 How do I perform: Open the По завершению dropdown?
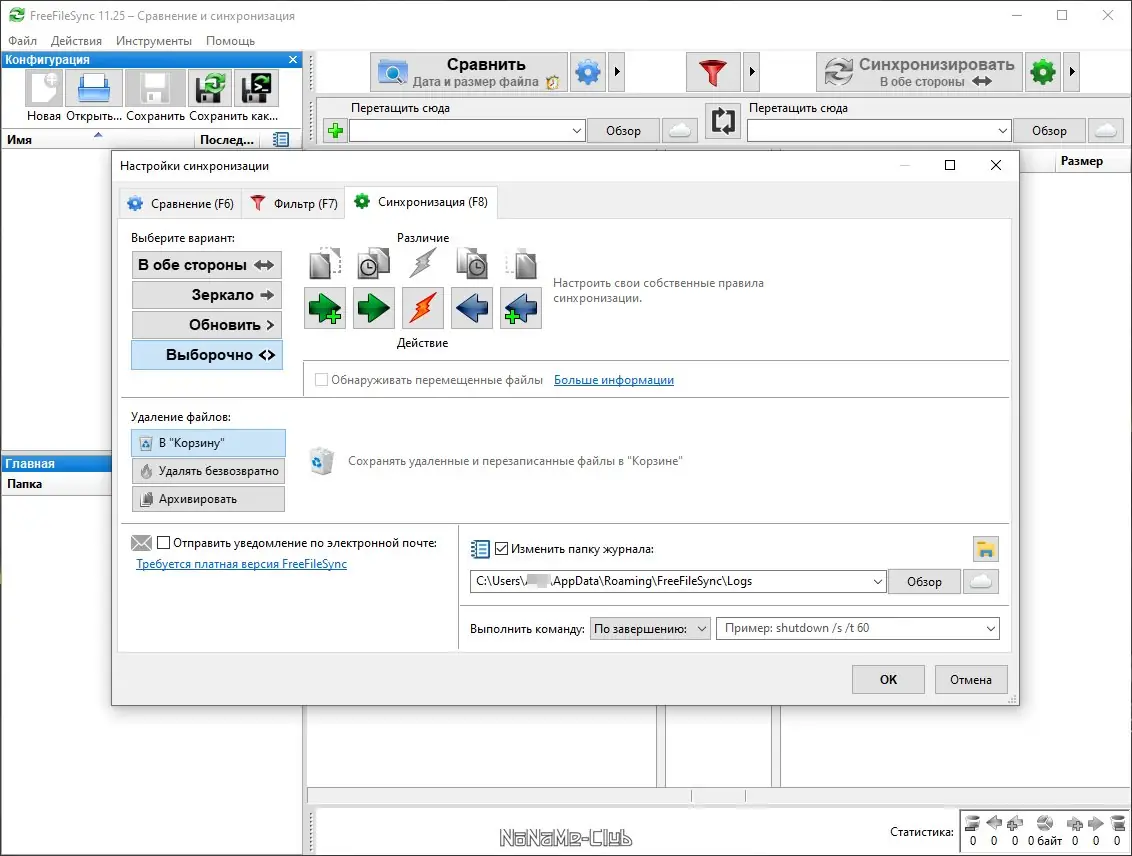pyautogui.click(x=650, y=629)
